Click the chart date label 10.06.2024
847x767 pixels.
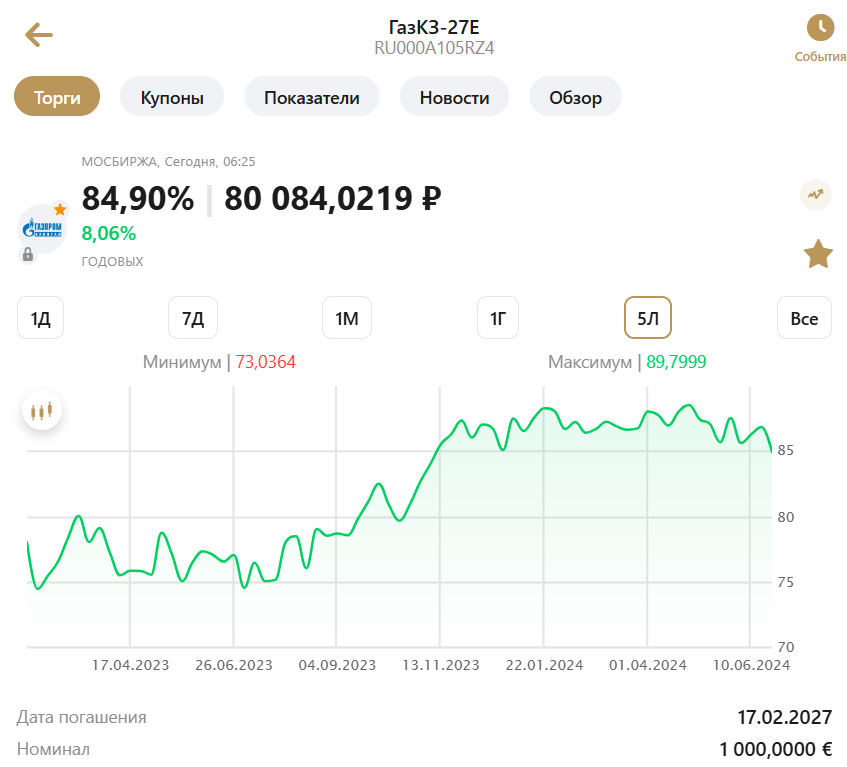point(751,665)
